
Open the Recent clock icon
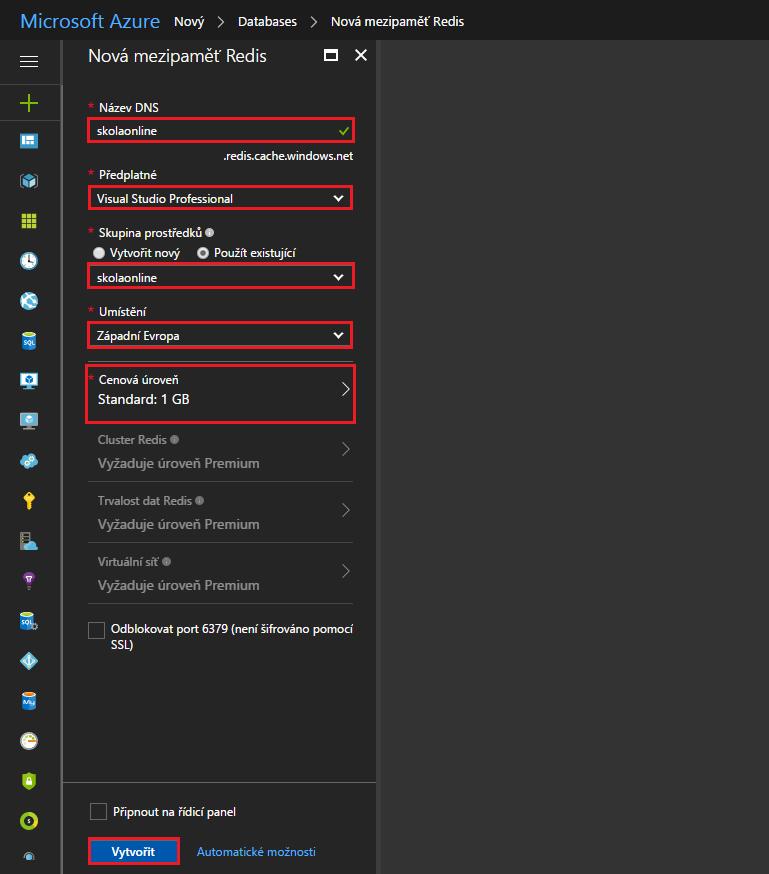(29, 261)
